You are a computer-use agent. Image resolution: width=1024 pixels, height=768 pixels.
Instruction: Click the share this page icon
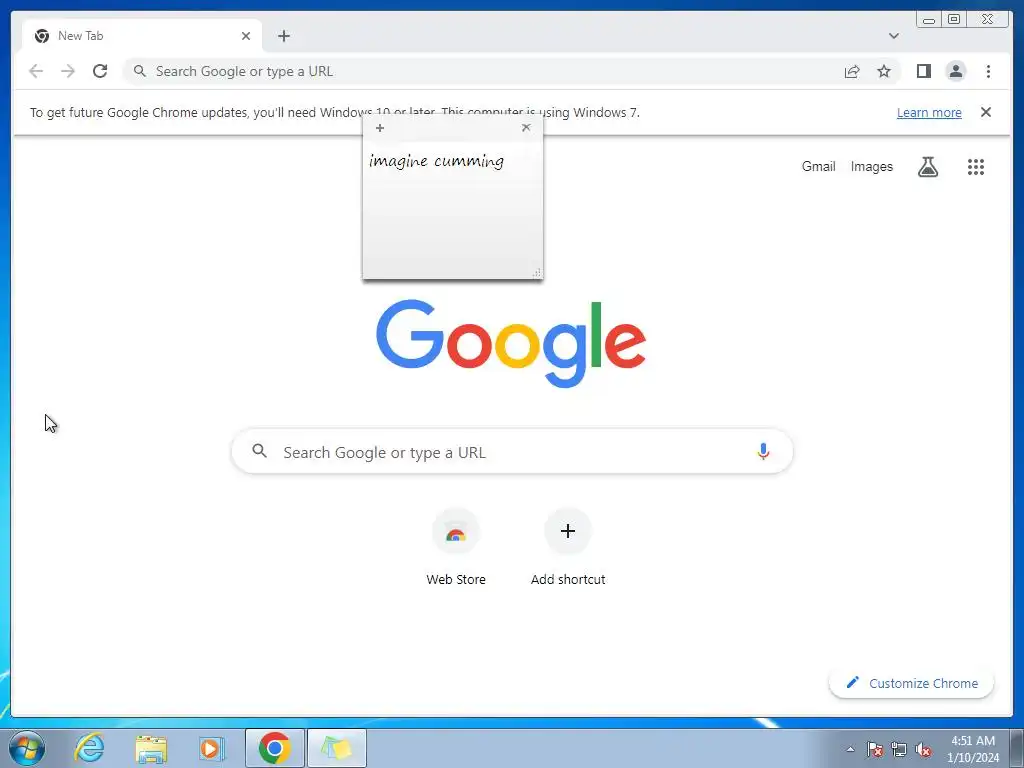(852, 71)
